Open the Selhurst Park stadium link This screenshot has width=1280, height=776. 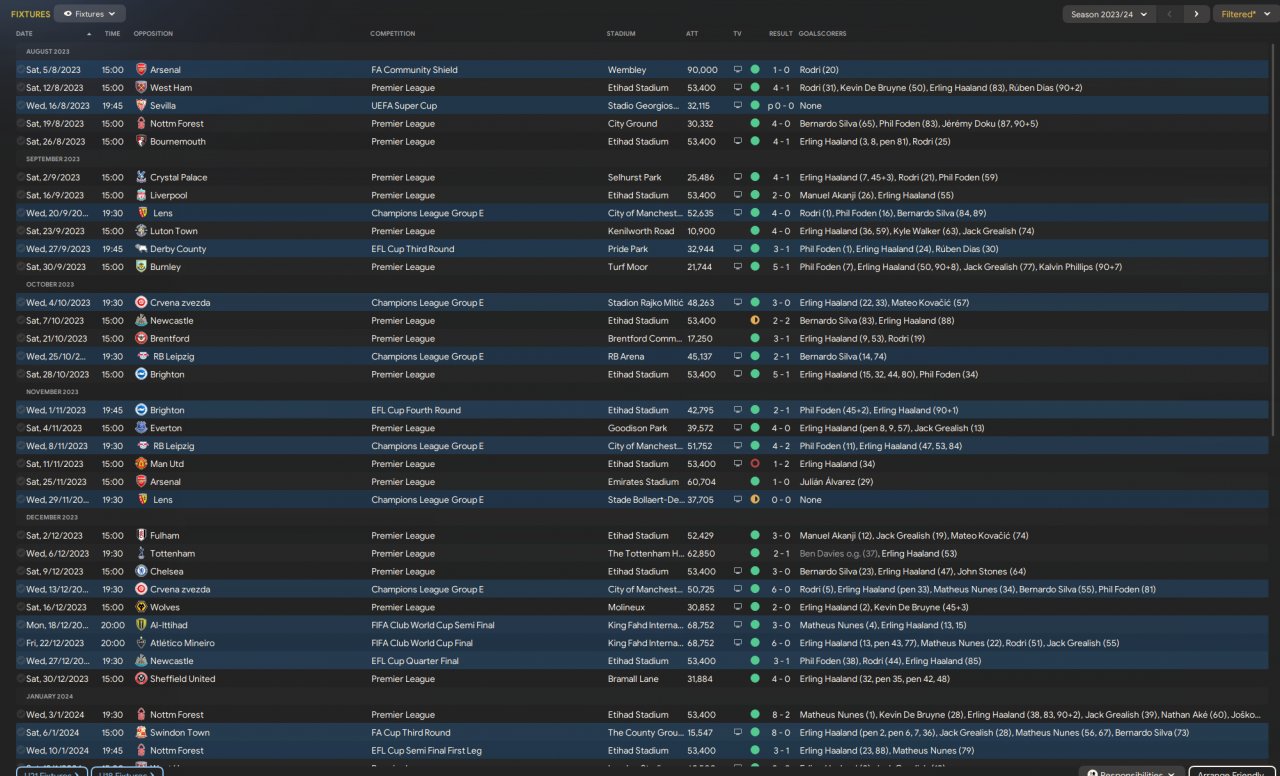(634, 178)
